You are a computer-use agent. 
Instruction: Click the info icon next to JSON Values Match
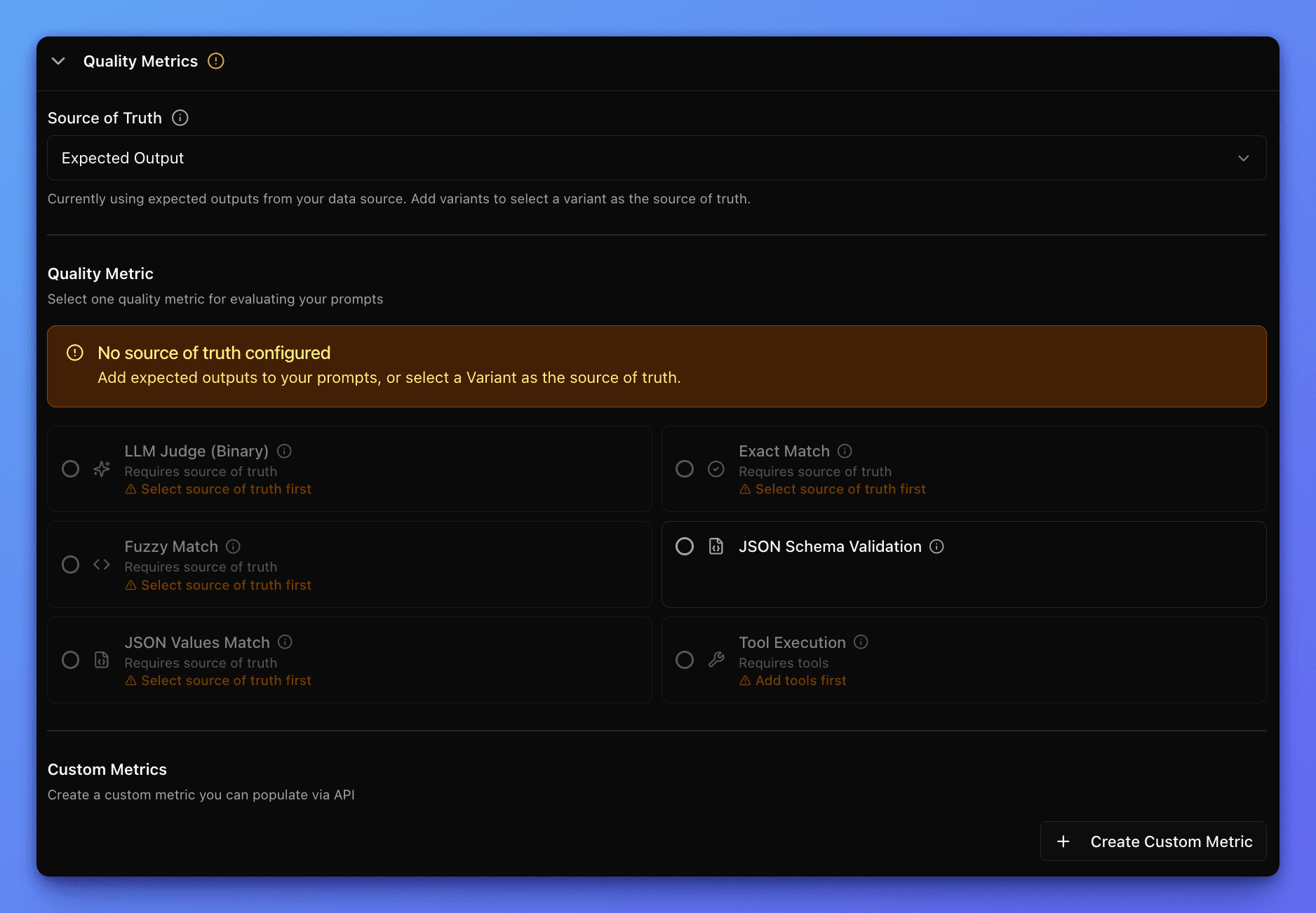pyautogui.click(x=285, y=642)
